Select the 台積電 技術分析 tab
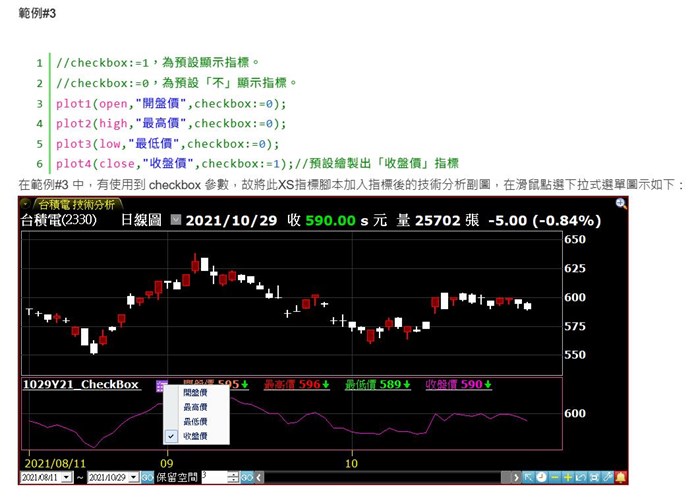Screen dimensions: 690x501 [x=77, y=204]
